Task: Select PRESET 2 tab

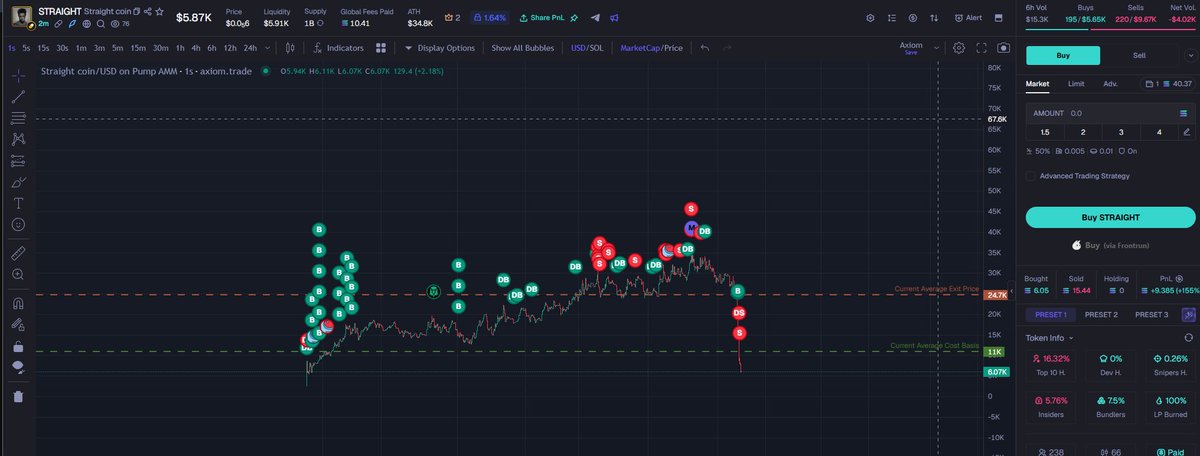Action: tap(1101, 314)
